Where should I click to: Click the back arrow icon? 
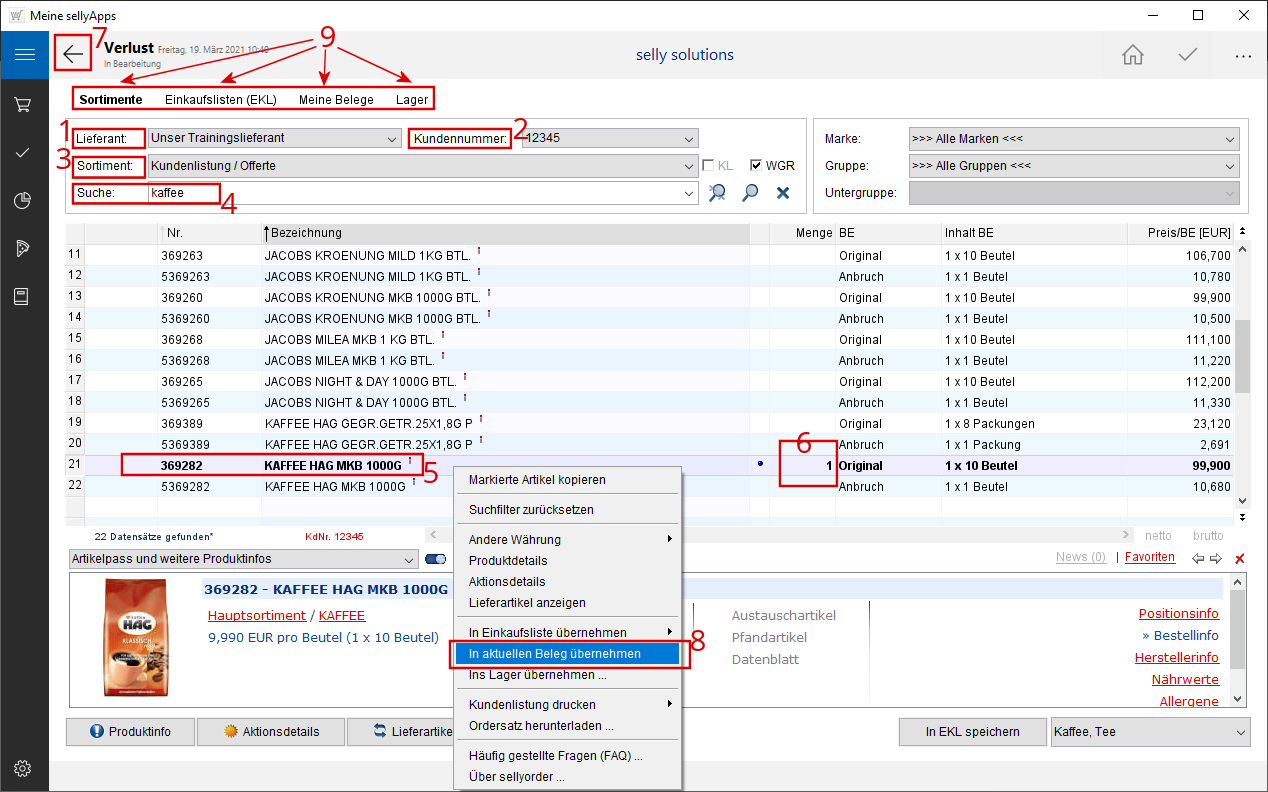point(73,54)
